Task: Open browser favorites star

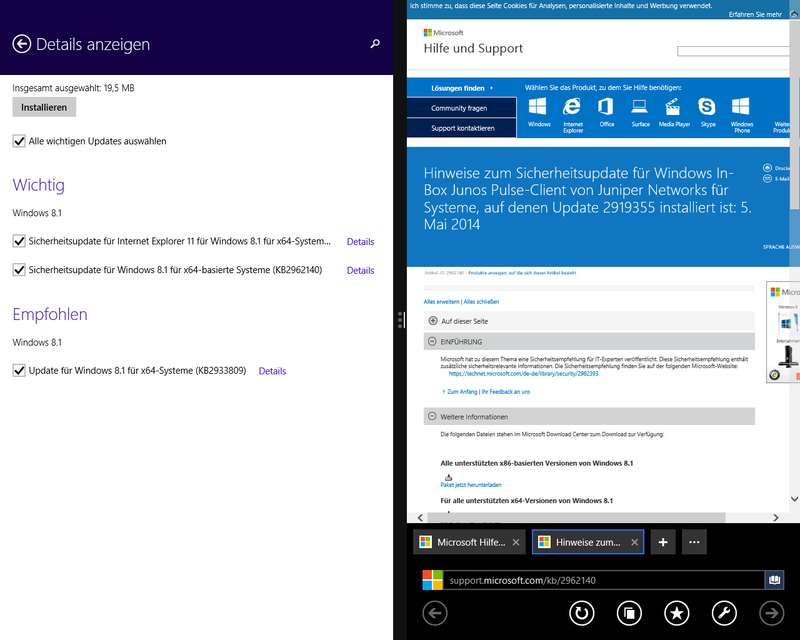Action: coord(677,613)
